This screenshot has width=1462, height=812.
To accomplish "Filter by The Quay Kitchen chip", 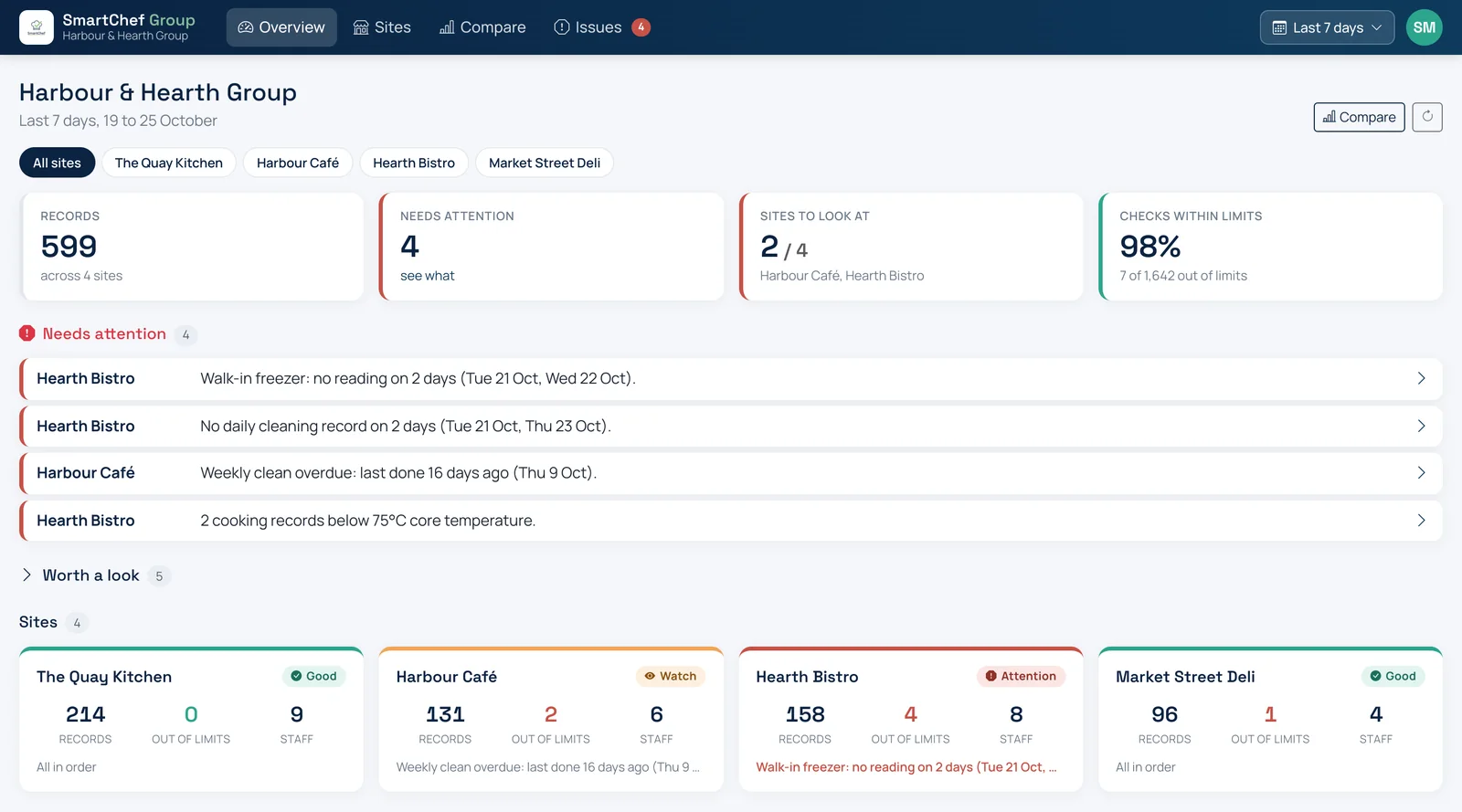I will coord(169,163).
